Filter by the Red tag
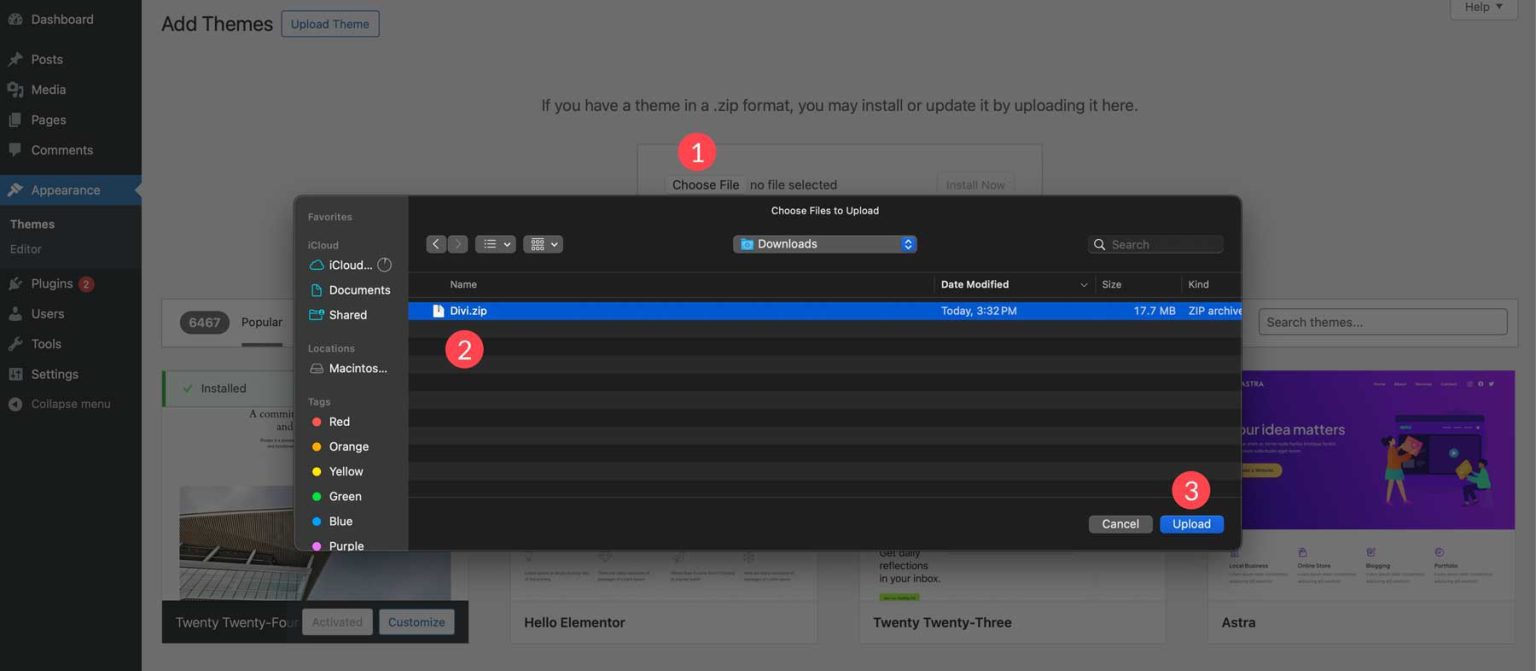Viewport: 1536px width, 671px height. (339, 422)
